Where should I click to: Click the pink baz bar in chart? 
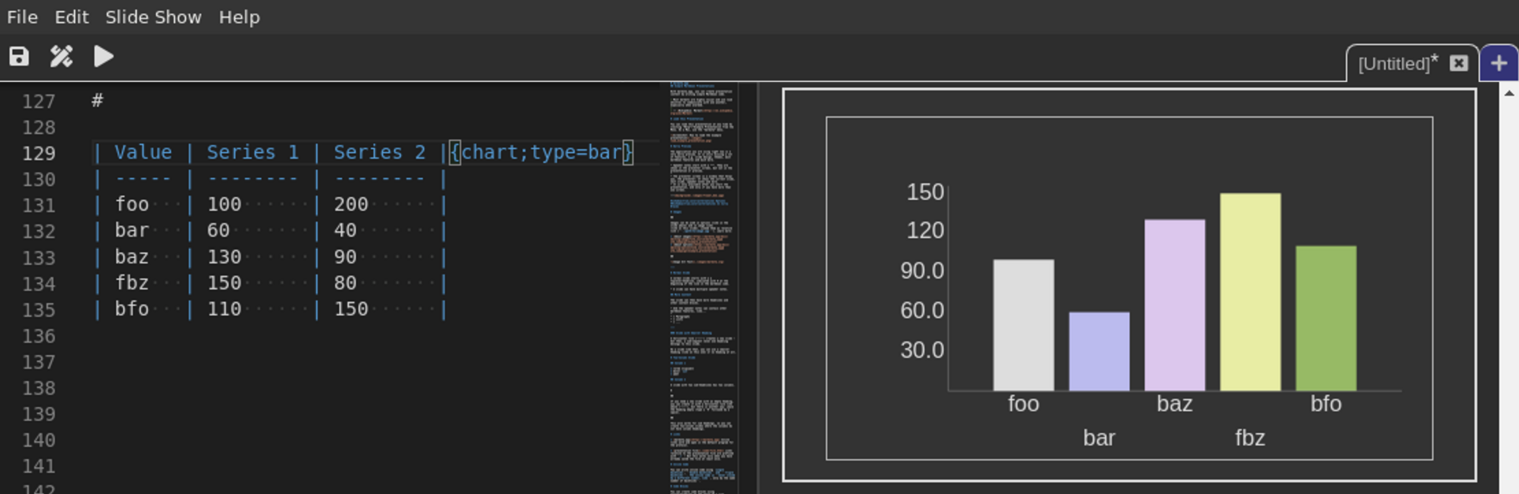tap(1174, 305)
